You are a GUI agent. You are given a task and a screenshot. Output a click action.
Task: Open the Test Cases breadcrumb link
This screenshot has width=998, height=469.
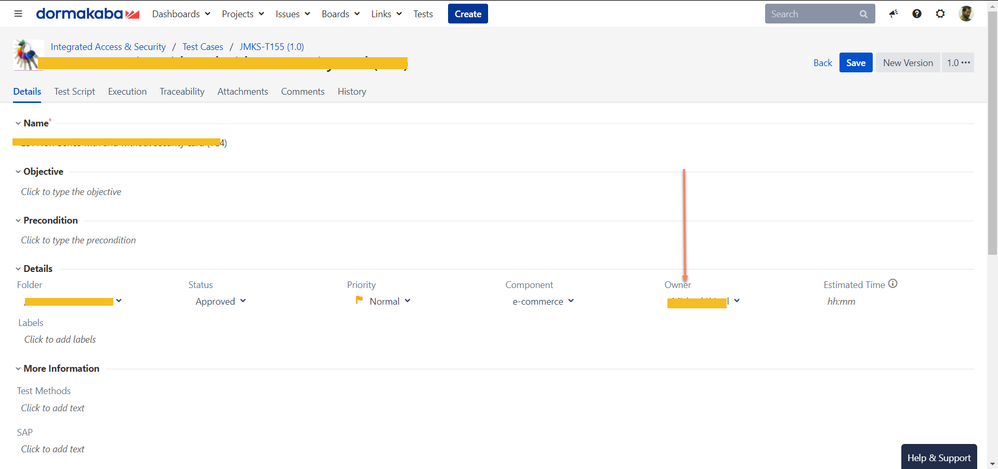[202, 46]
